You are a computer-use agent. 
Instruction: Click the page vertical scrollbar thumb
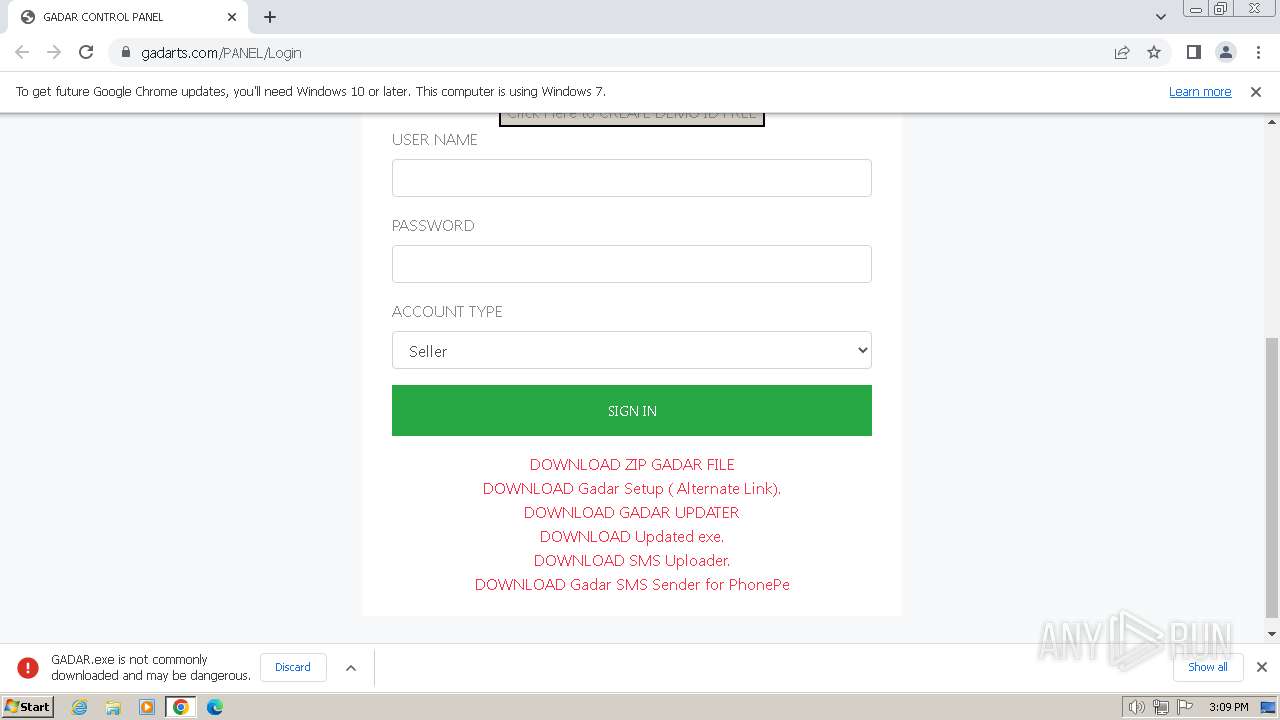(x=1272, y=477)
